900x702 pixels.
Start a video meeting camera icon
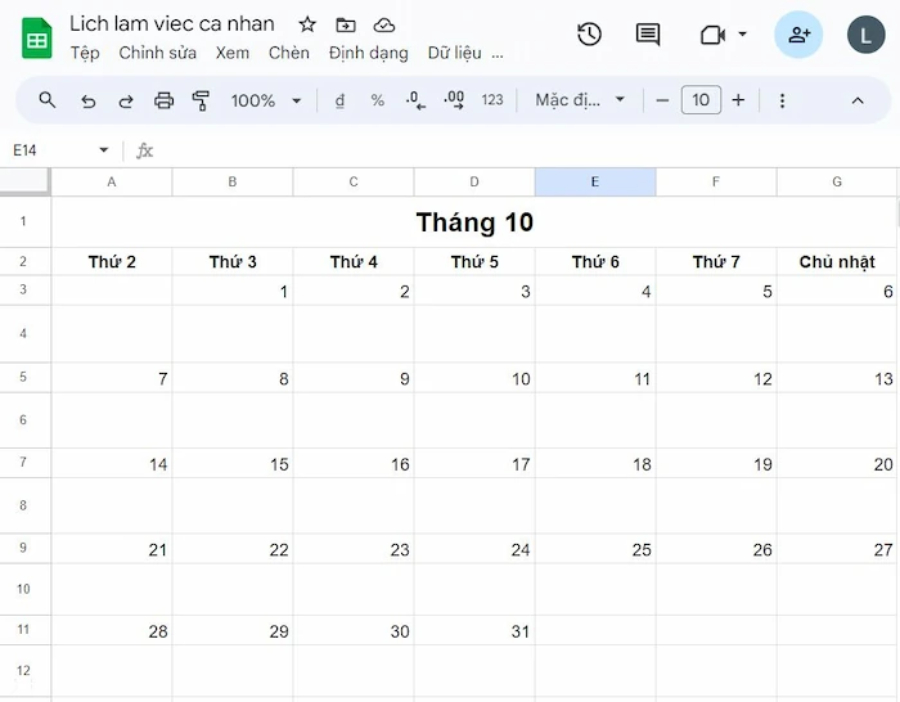click(712, 35)
